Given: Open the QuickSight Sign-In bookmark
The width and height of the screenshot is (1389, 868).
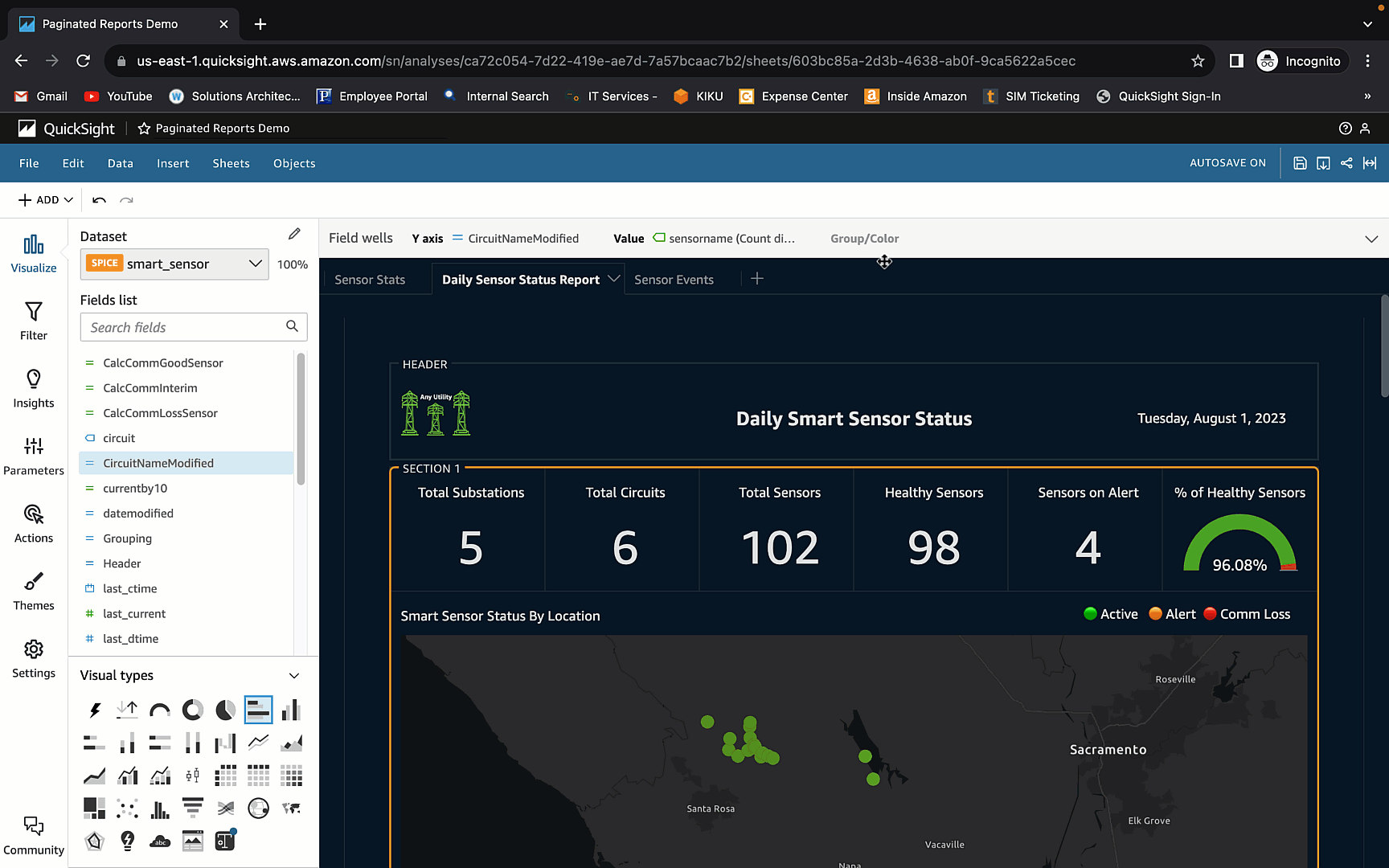Looking at the screenshot, I should coord(1158,96).
